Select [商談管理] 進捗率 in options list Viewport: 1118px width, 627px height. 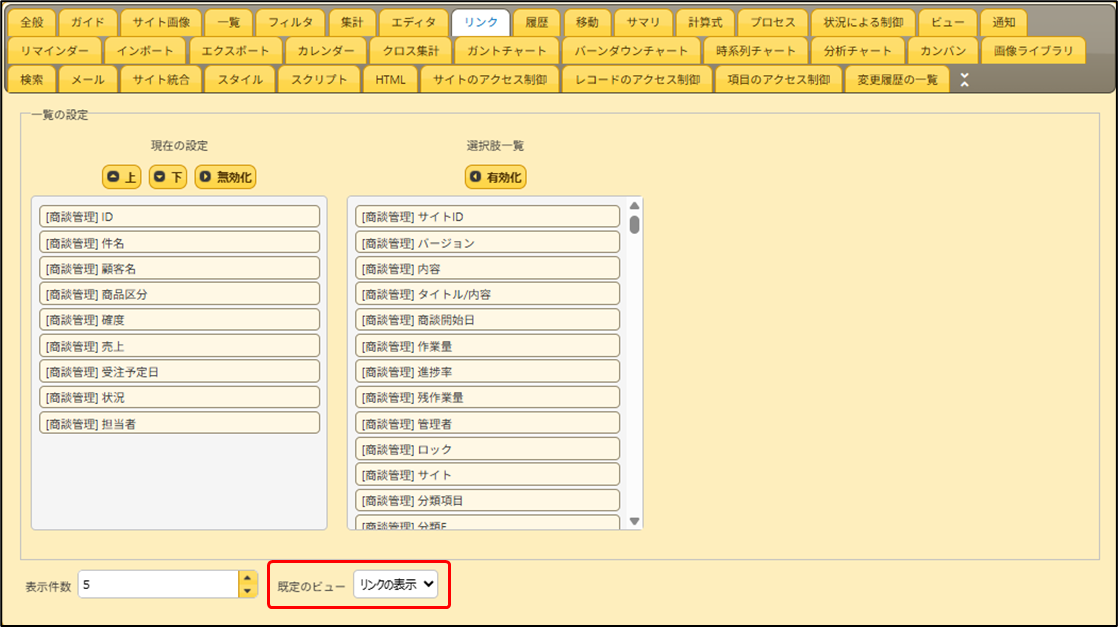point(487,371)
